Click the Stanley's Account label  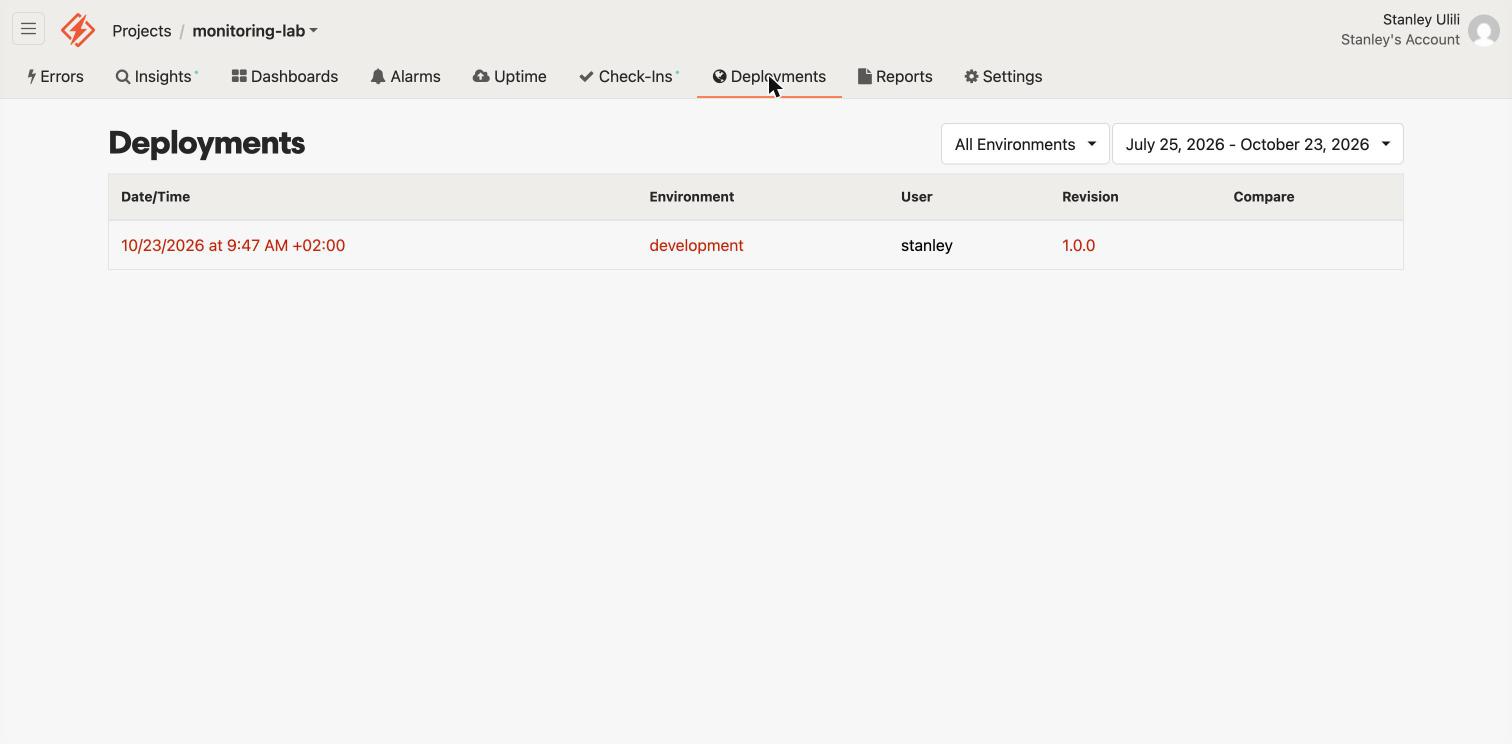[x=1400, y=40]
